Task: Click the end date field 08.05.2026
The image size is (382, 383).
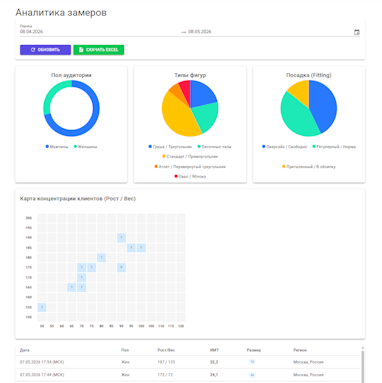Action: [200, 32]
